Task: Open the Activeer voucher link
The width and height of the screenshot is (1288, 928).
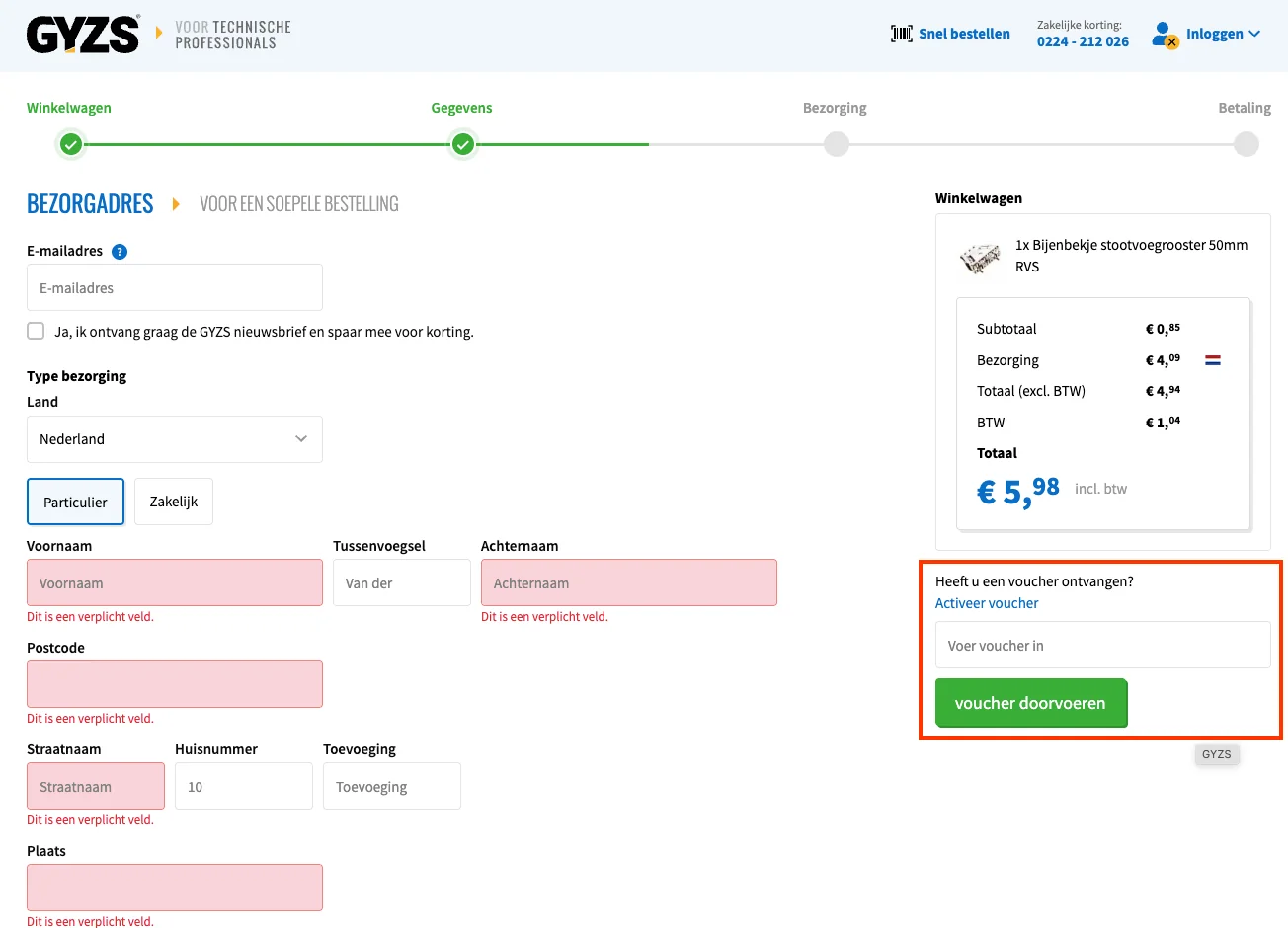Action: pos(987,603)
